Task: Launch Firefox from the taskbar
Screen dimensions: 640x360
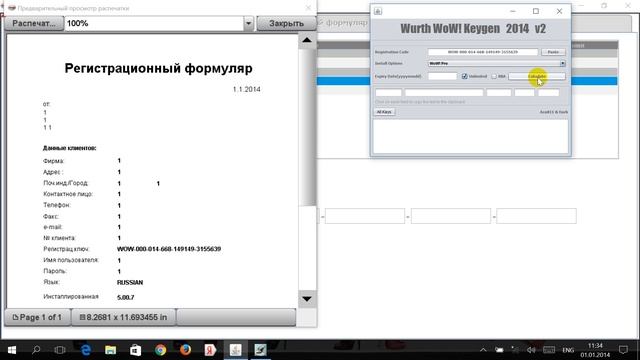Action: (x=185, y=350)
